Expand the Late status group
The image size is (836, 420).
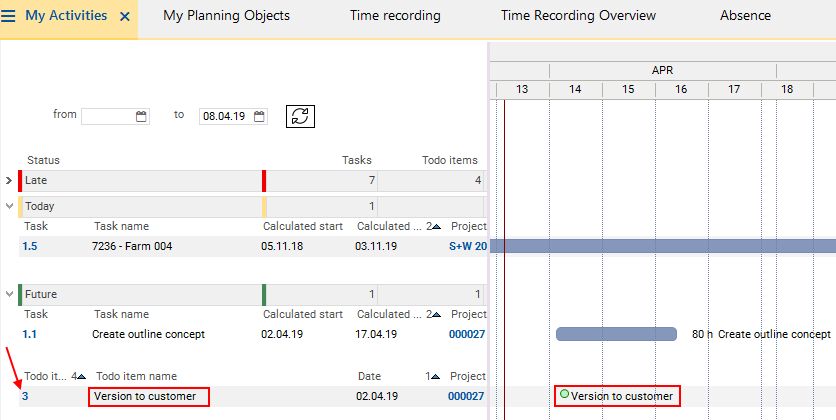9,181
